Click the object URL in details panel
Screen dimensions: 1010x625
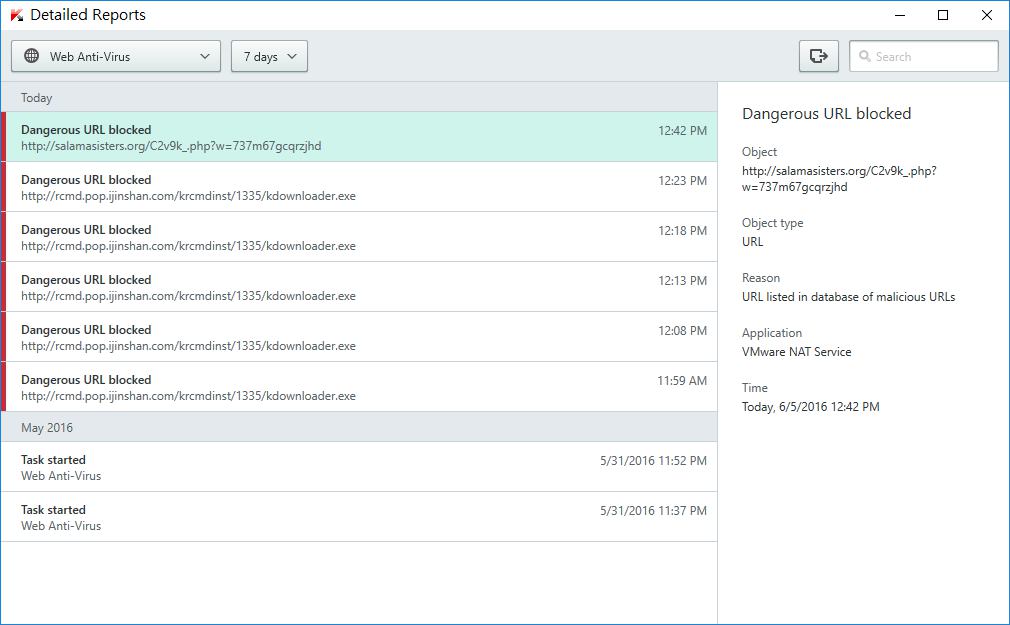838,178
